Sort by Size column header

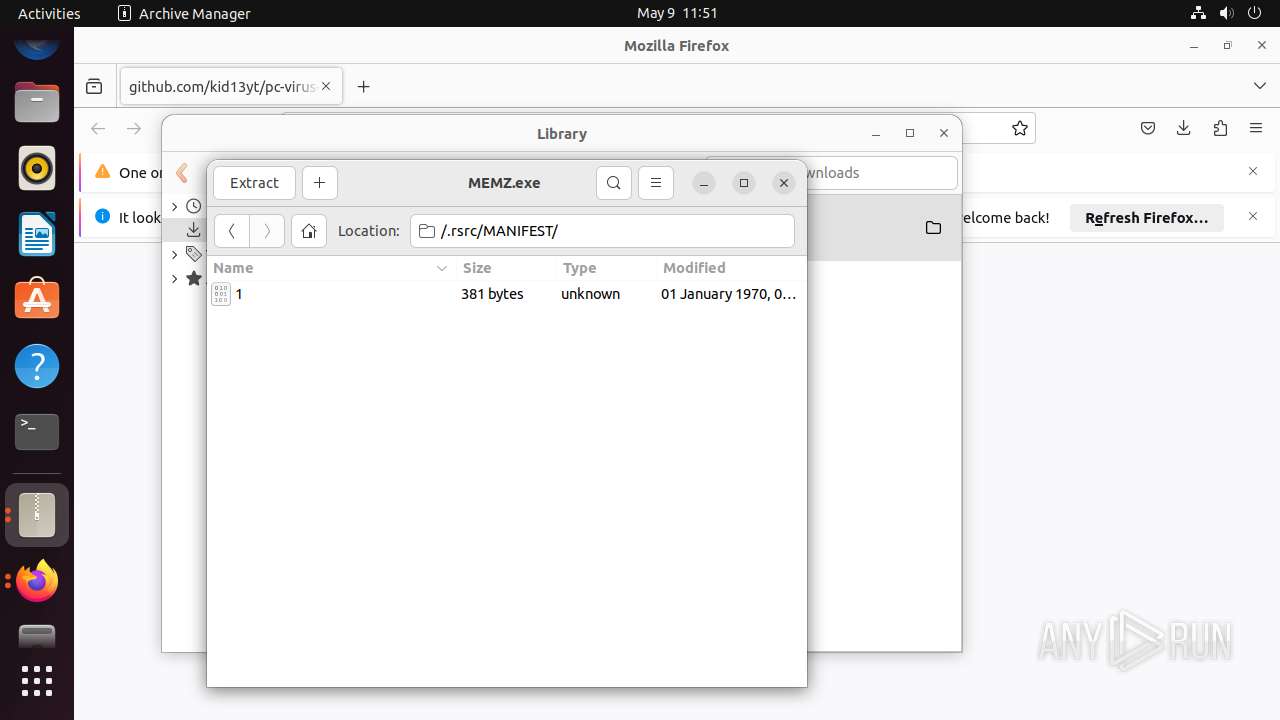point(506,268)
